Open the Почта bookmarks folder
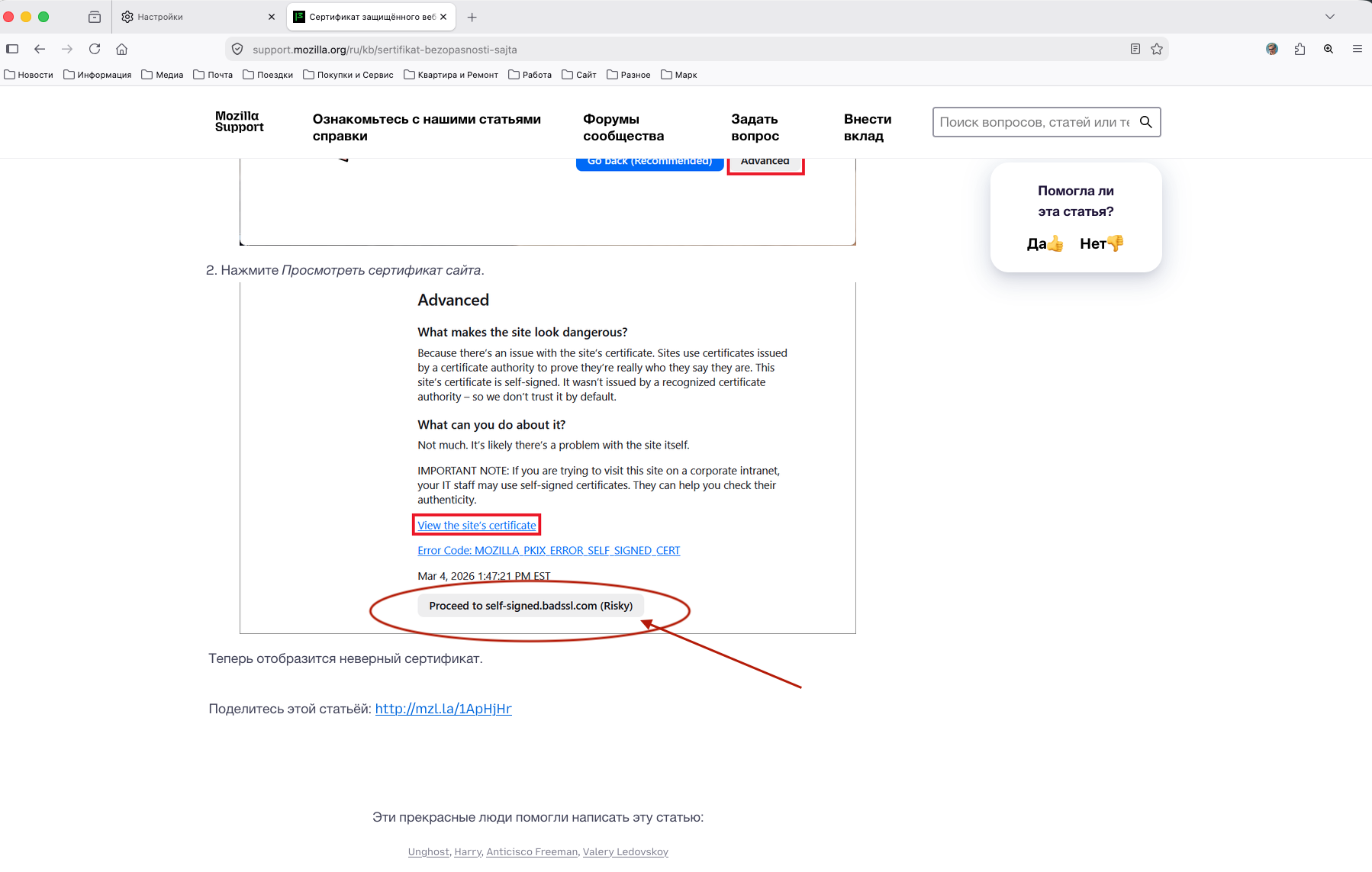 click(x=214, y=75)
